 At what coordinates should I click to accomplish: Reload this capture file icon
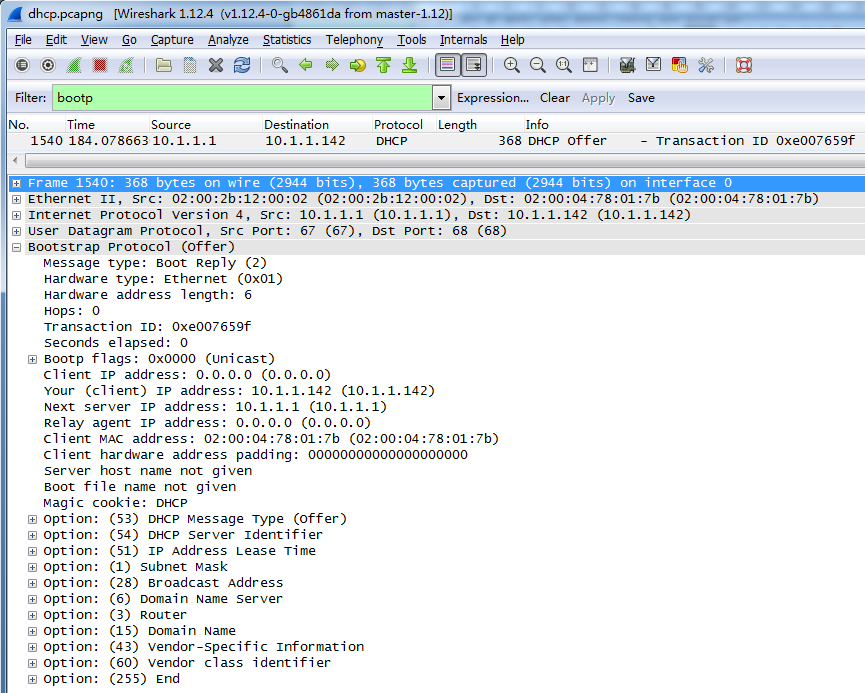[242, 65]
